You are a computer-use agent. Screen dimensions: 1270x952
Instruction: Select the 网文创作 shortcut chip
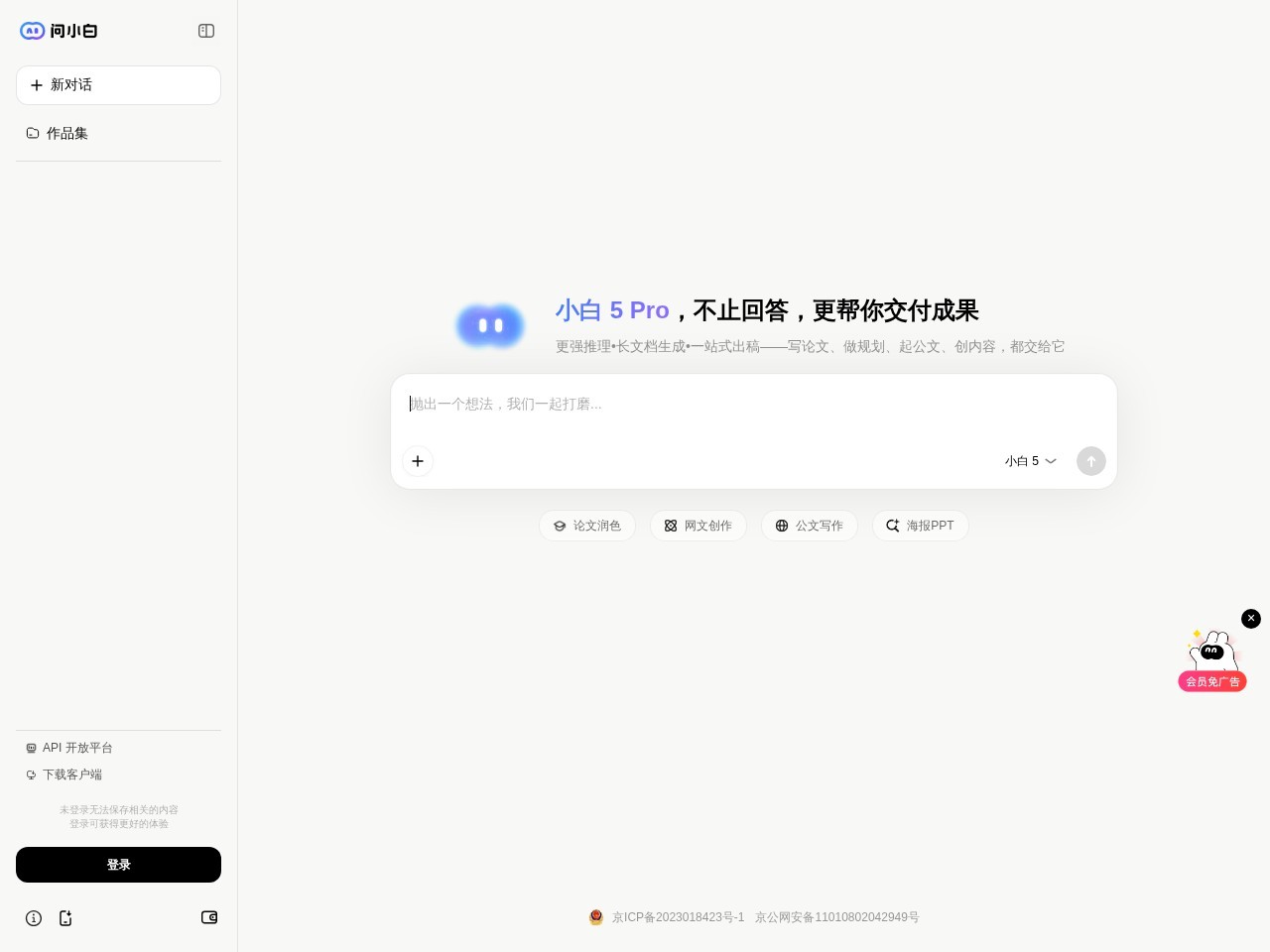point(698,526)
